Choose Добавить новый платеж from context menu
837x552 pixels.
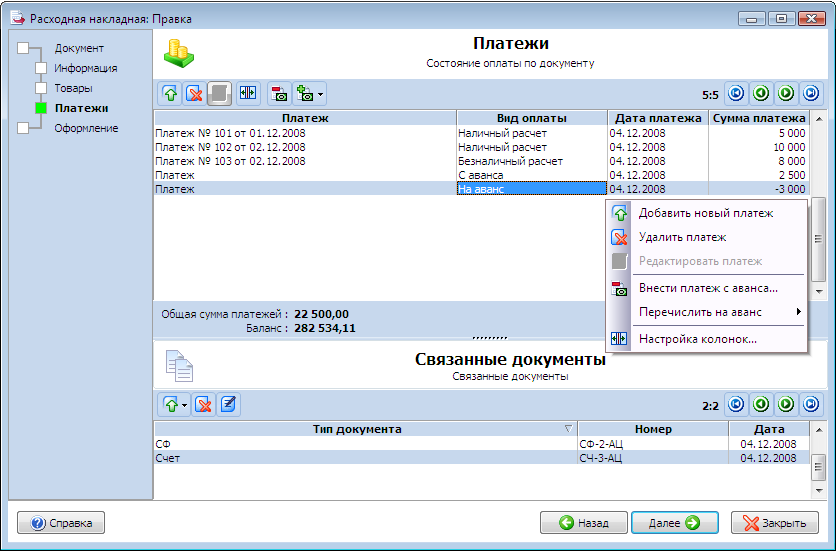[705, 213]
